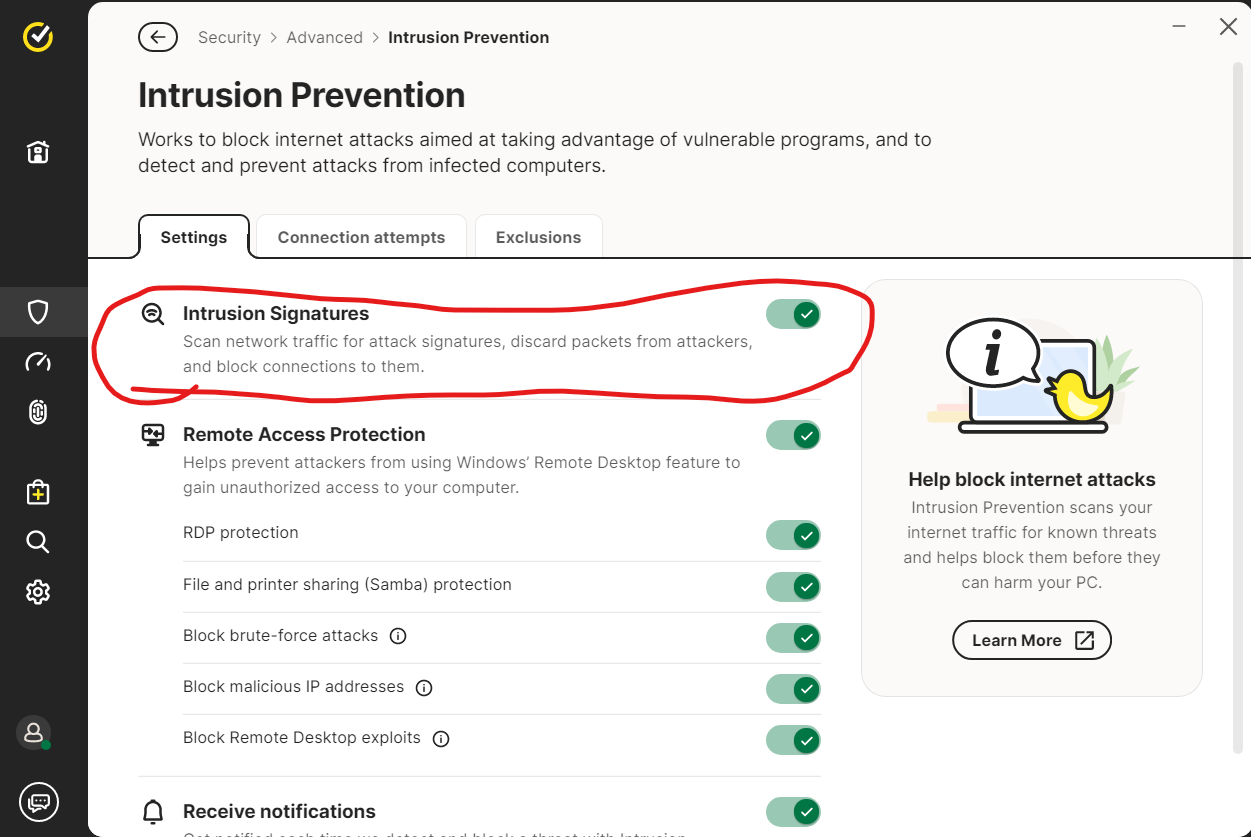Toggle Intrusion Signatures switch off
This screenshot has height=837, width=1251.
click(794, 315)
